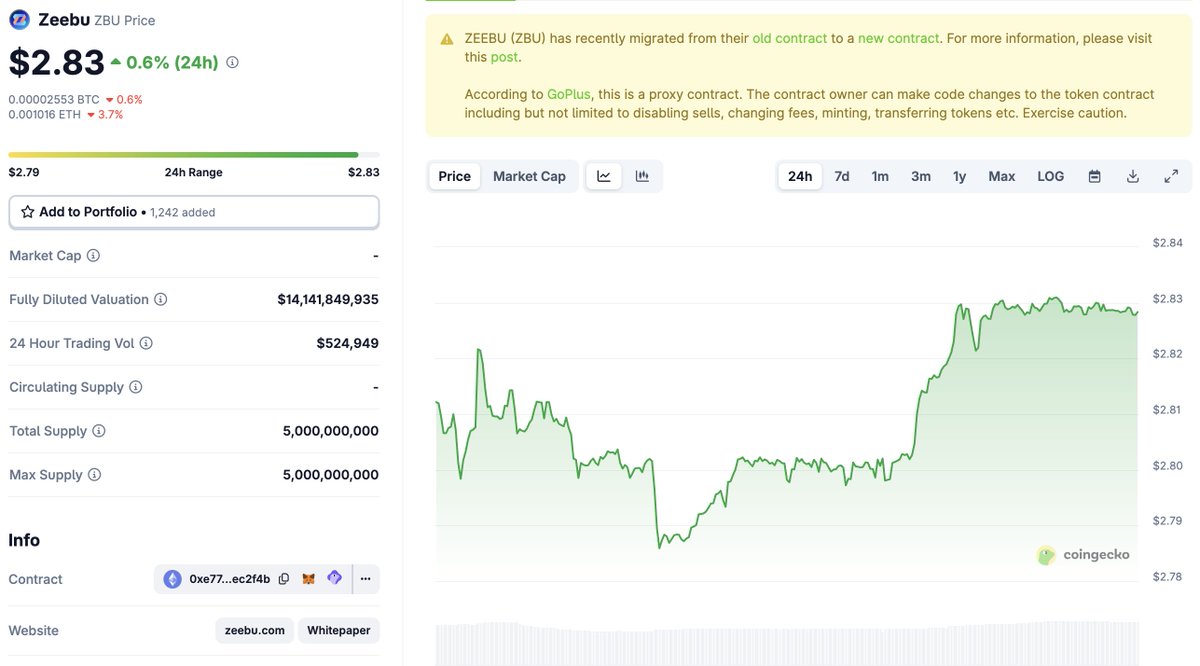Click Fully Diluted Valuation info icon
This screenshot has height=666, width=1200.
click(160, 299)
